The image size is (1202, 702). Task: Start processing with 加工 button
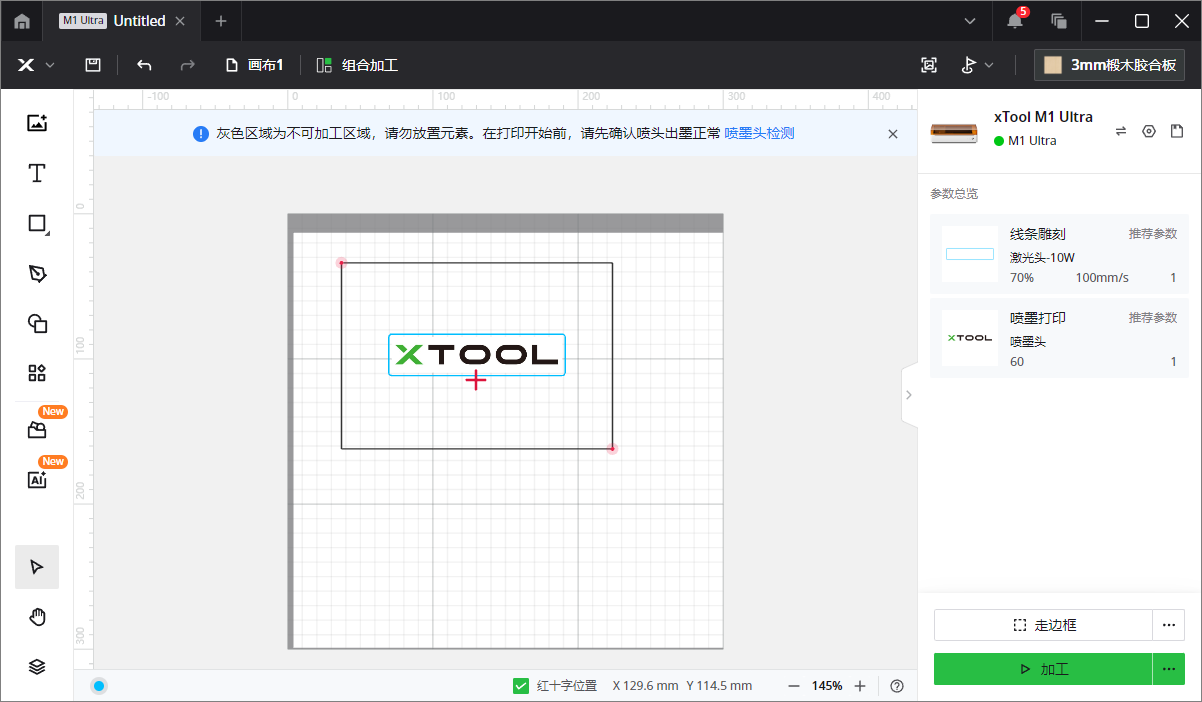tap(1043, 669)
